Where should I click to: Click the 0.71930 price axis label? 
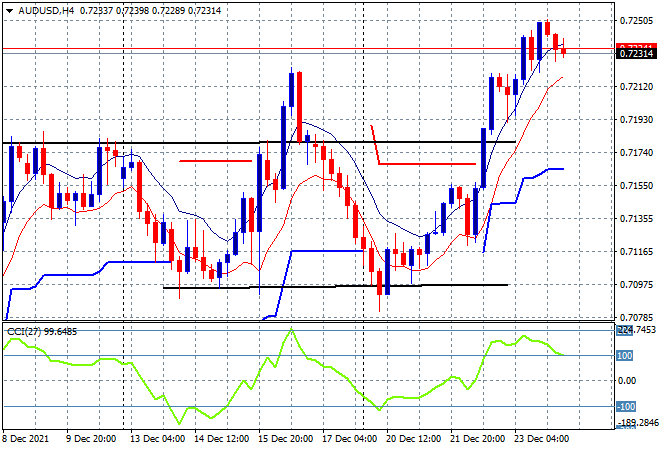(x=636, y=120)
